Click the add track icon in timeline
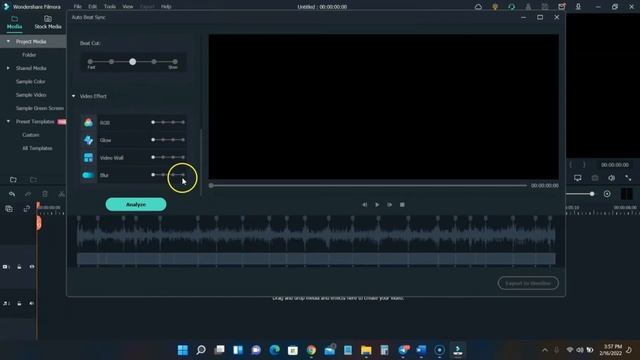 point(9,209)
